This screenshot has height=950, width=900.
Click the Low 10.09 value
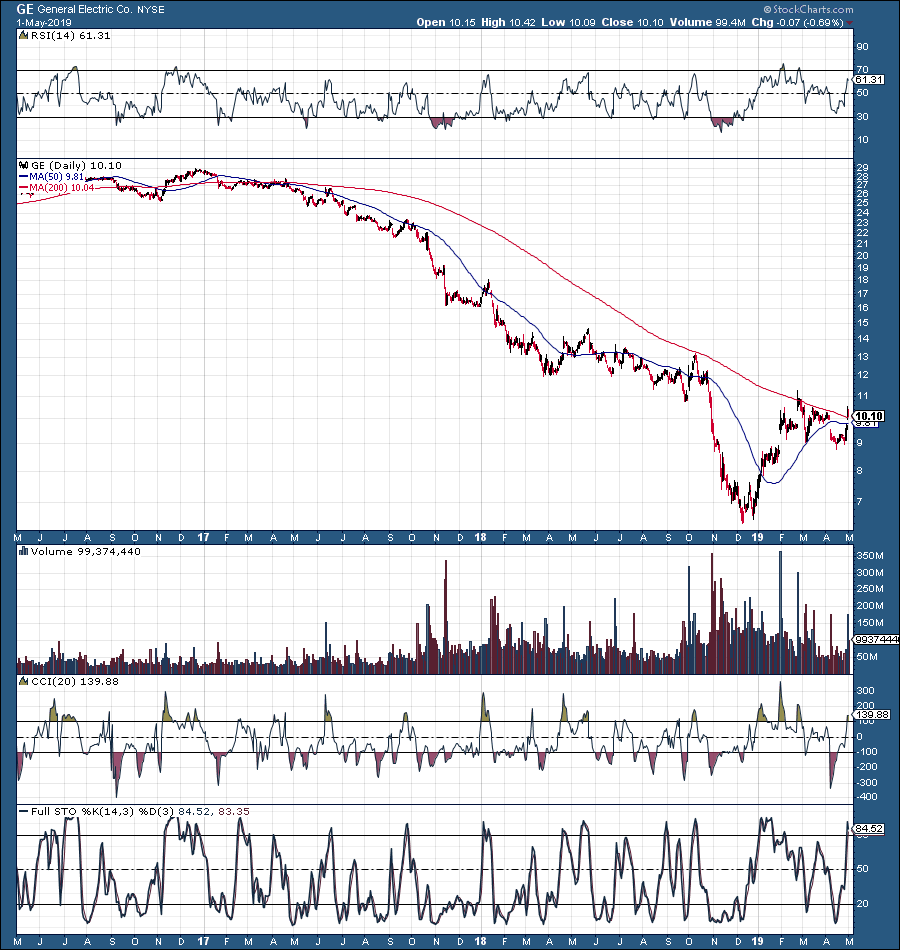(x=568, y=22)
